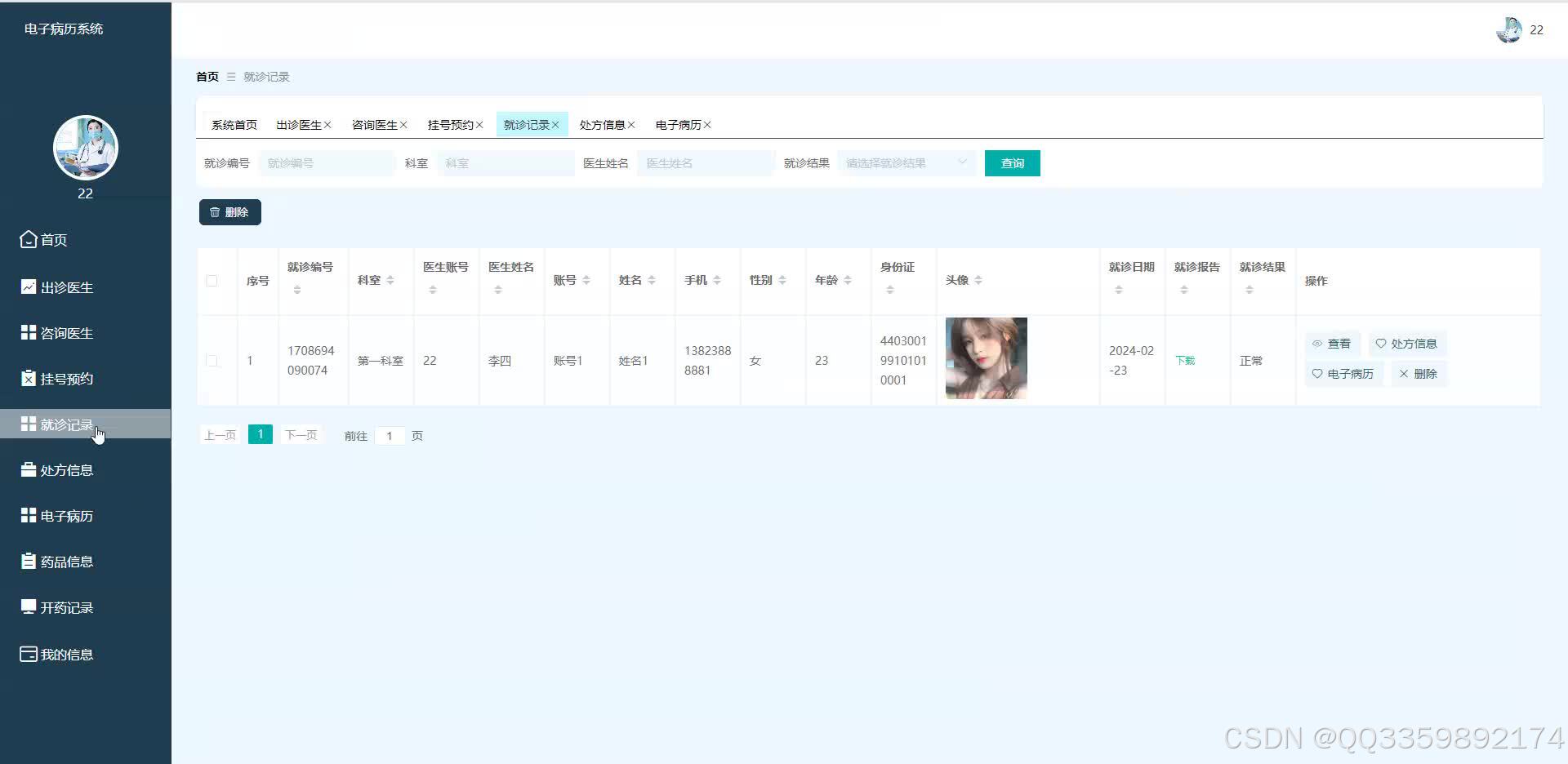Close the 电子病历 tab
This screenshot has height=764, width=1568.
[707, 125]
